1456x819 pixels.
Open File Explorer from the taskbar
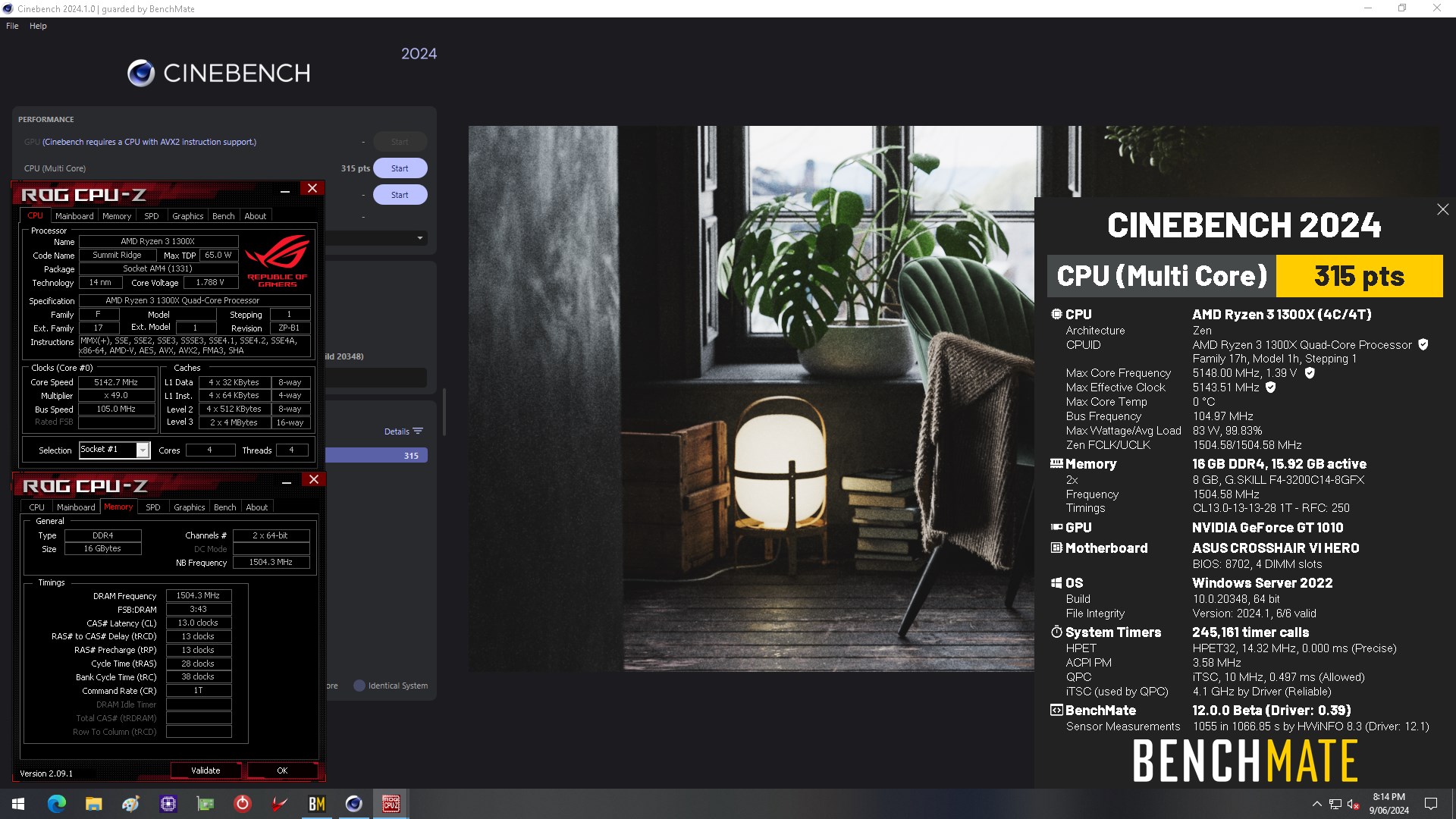[93, 804]
